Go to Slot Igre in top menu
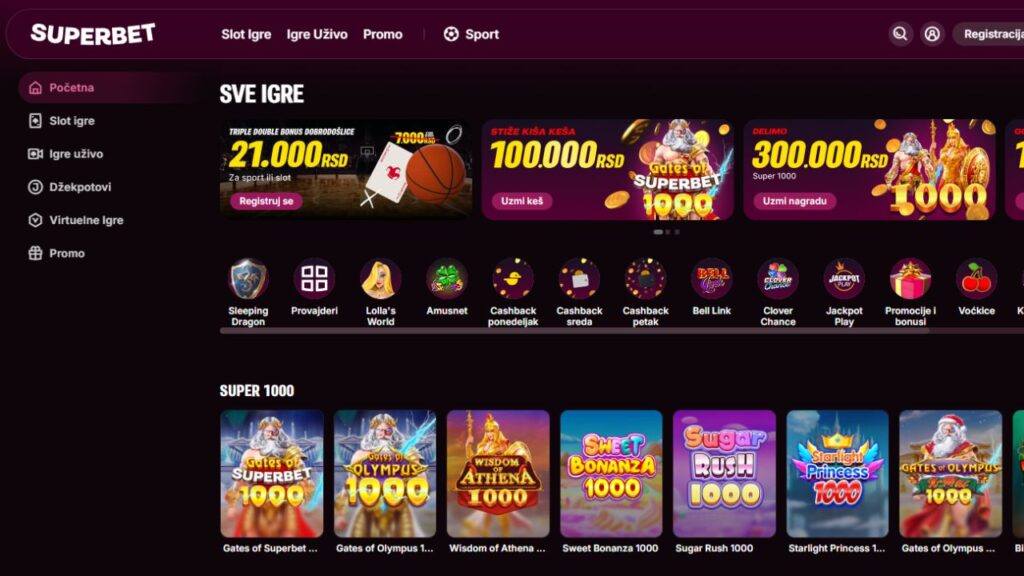The width and height of the screenshot is (1024, 576). click(x=246, y=34)
